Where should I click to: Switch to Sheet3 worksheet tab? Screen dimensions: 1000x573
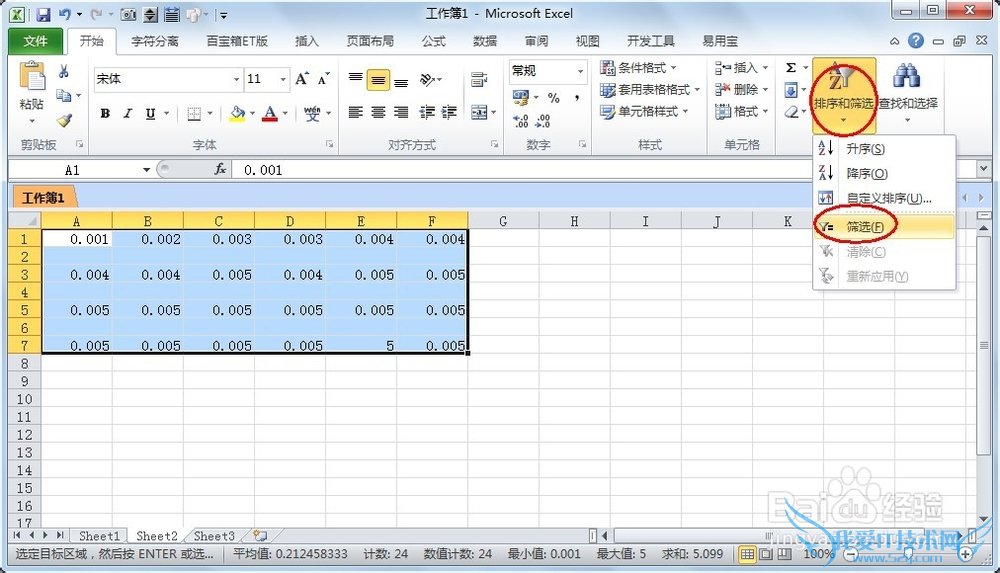click(x=214, y=536)
